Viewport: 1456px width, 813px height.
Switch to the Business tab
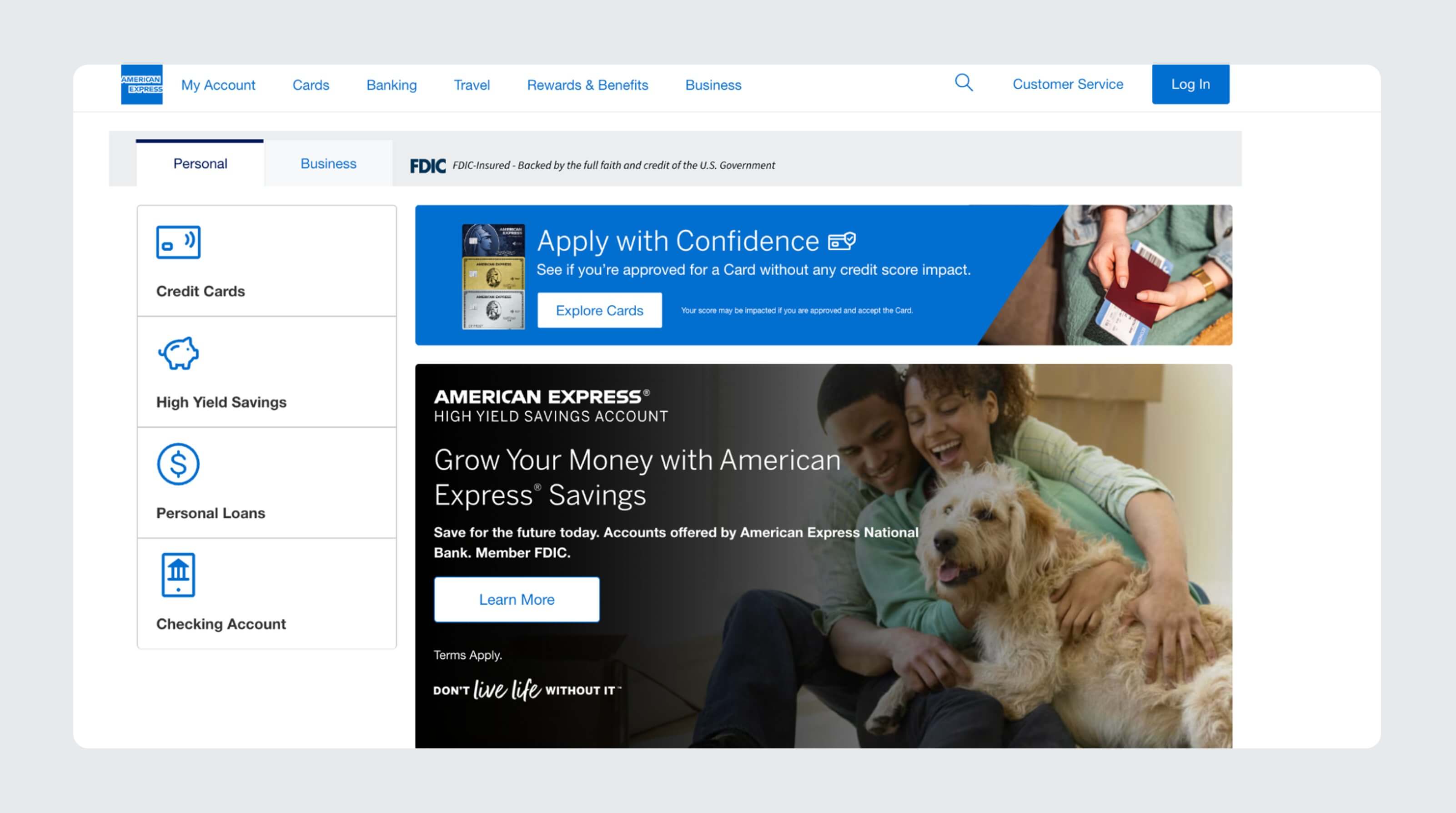(328, 163)
